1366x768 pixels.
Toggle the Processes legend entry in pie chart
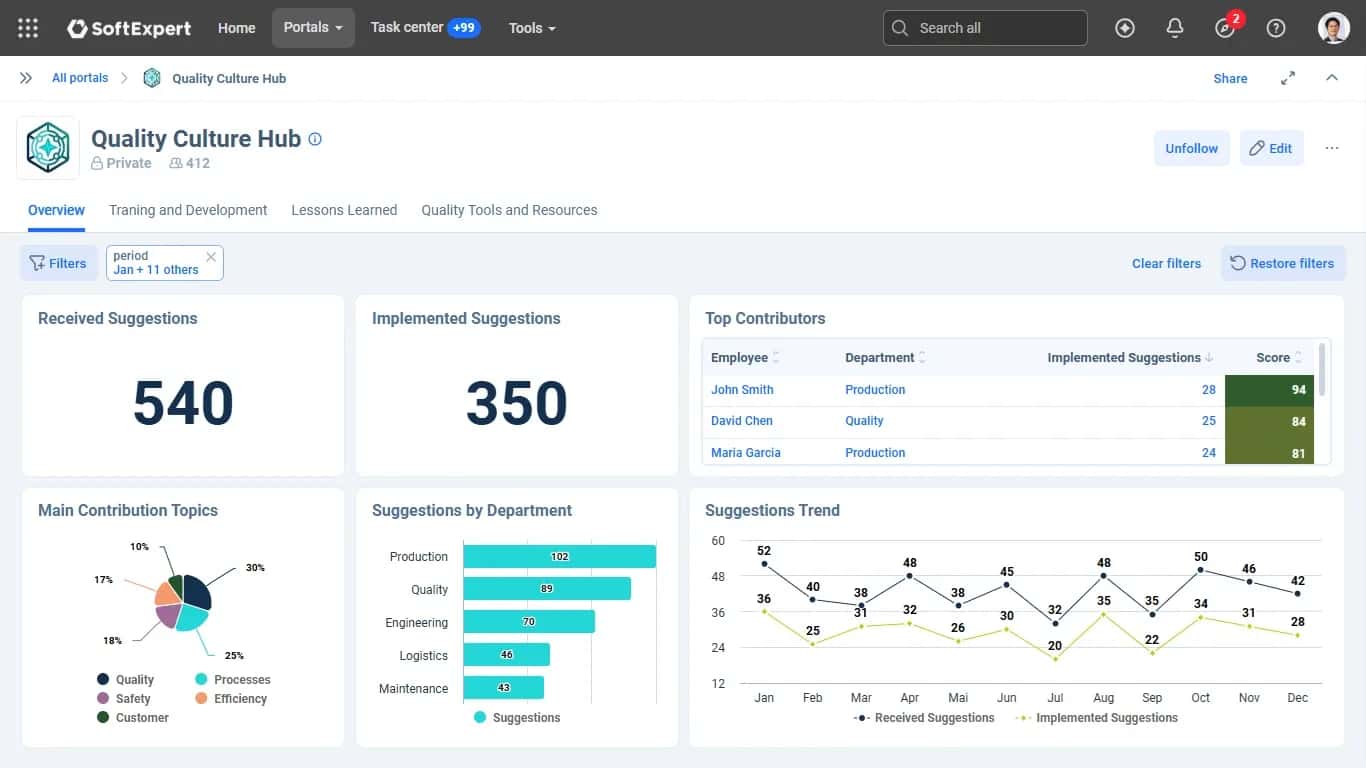click(x=232, y=680)
